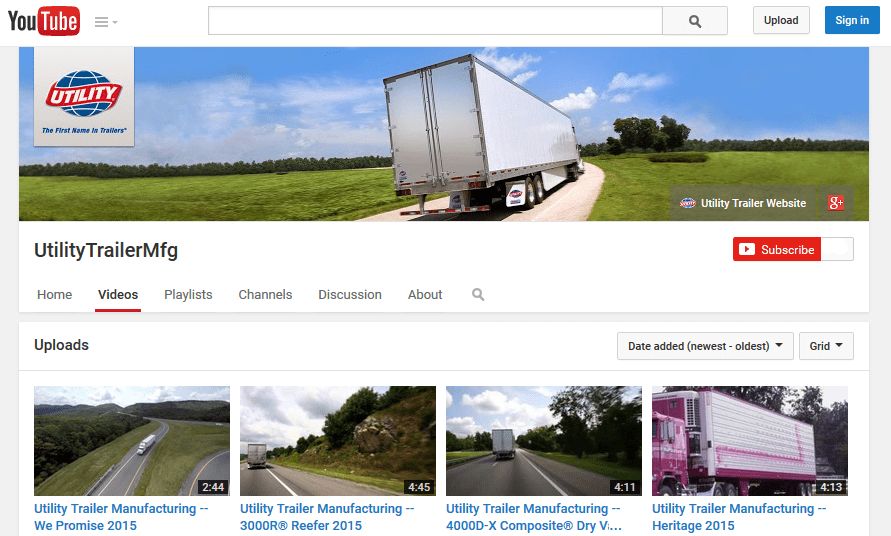Viewport: 891px width, 536px height.
Task: Click the Sign in button
Action: click(852, 20)
